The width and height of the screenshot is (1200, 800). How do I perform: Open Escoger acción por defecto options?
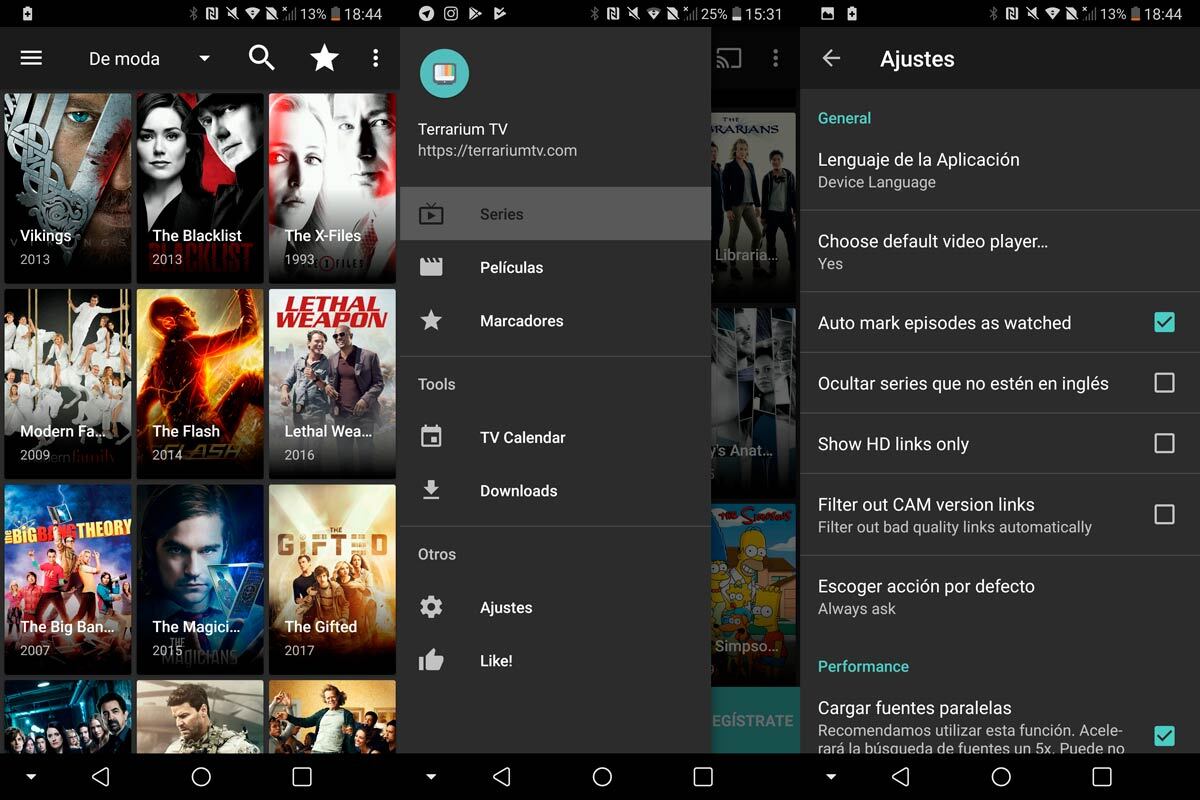pos(926,596)
